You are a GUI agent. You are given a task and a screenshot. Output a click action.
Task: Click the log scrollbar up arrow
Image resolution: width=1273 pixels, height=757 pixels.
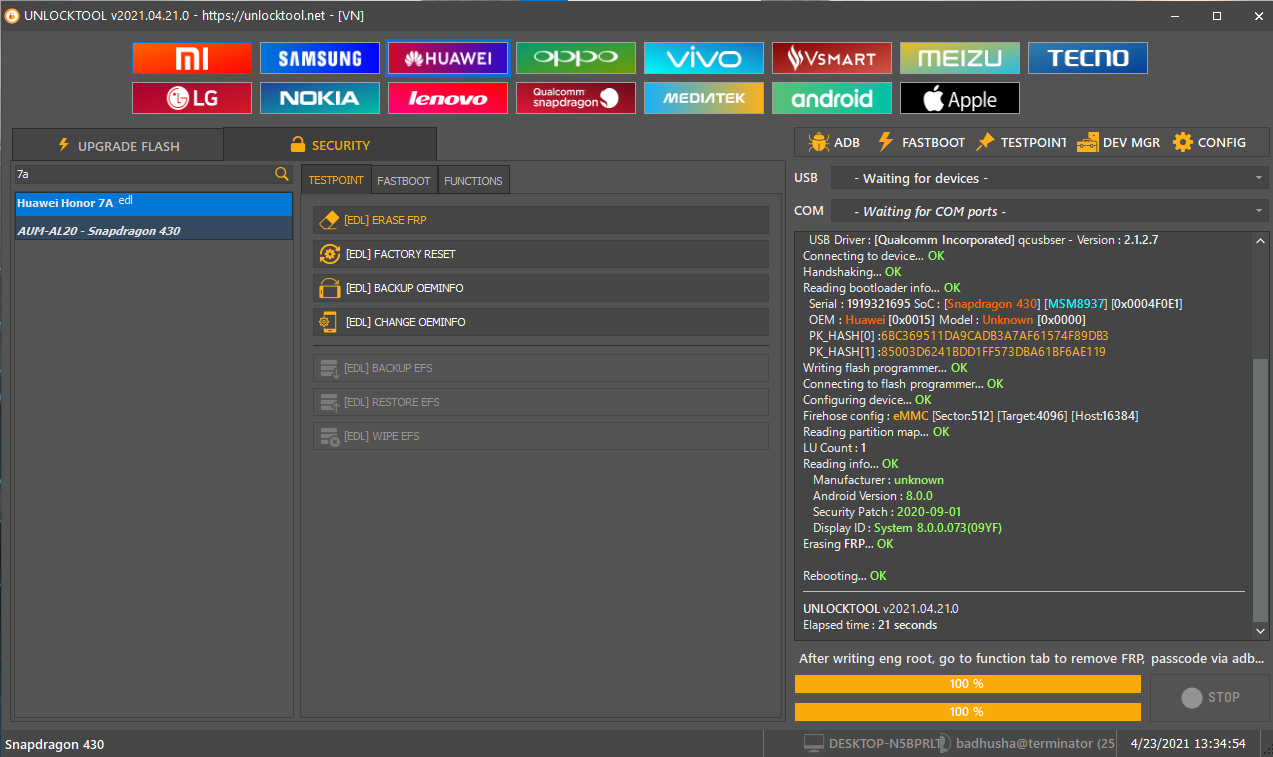point(1260,241)
